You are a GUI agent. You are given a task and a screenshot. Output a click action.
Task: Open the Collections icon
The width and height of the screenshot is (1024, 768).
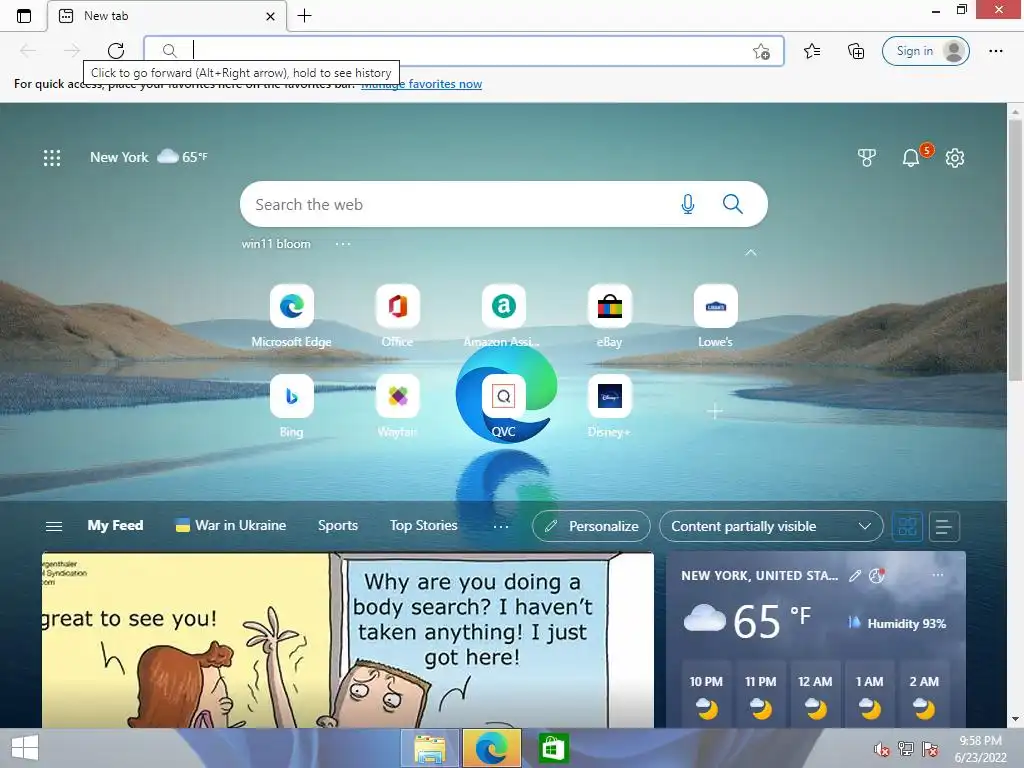(x=856, y=51)
